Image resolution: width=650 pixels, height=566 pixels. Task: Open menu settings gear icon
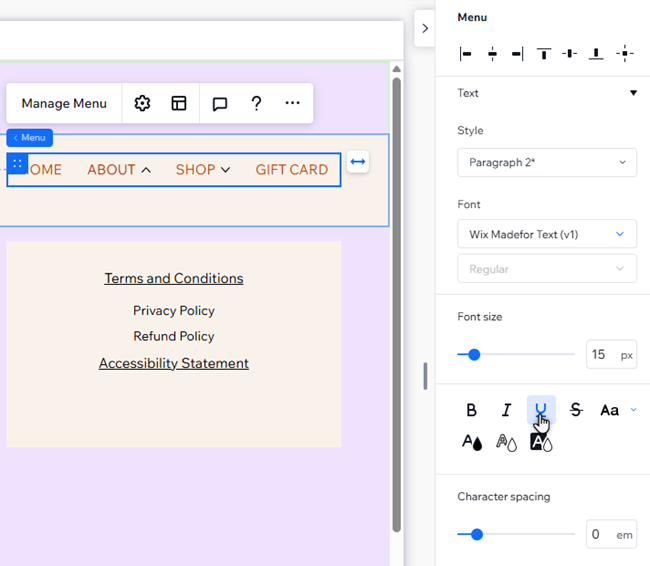pos(142,103)
